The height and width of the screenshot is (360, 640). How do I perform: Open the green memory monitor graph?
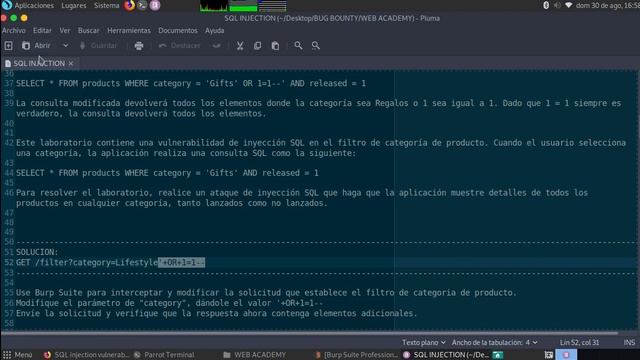click(x=243, y=6)
